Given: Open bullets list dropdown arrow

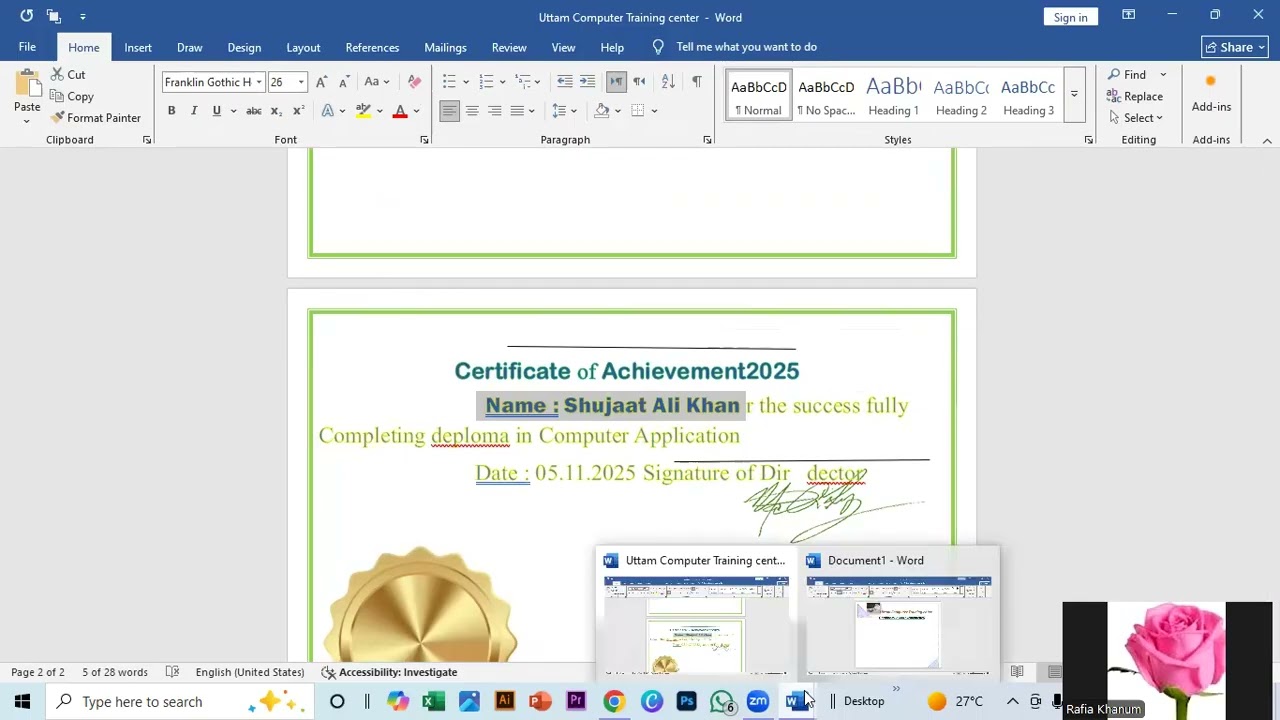Looking at the screenshot, I should click(466, 82).
